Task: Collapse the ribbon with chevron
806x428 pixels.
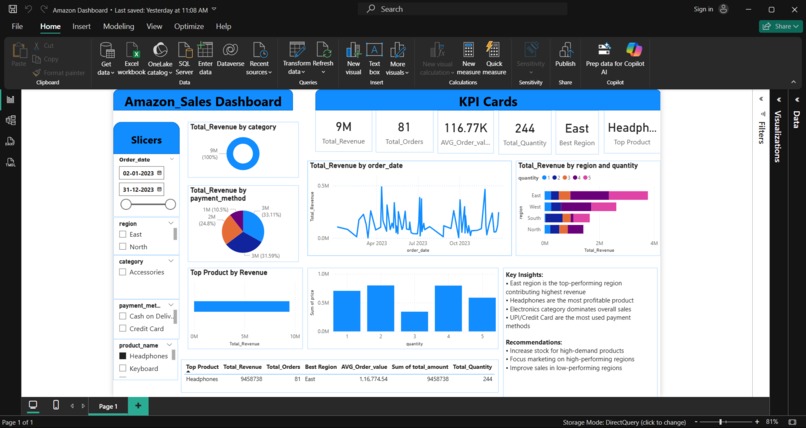Action: 793,82
